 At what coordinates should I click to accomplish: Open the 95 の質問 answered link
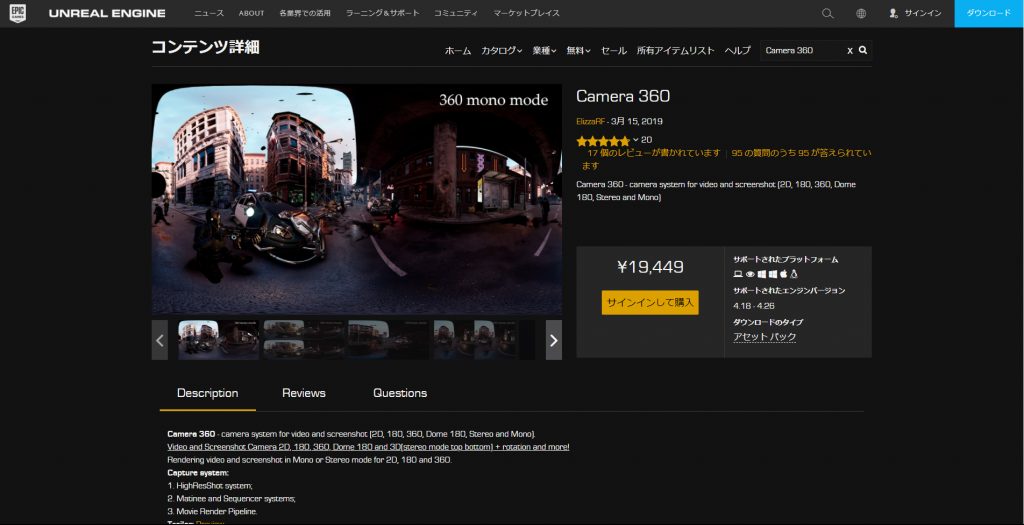click(801, 153)
